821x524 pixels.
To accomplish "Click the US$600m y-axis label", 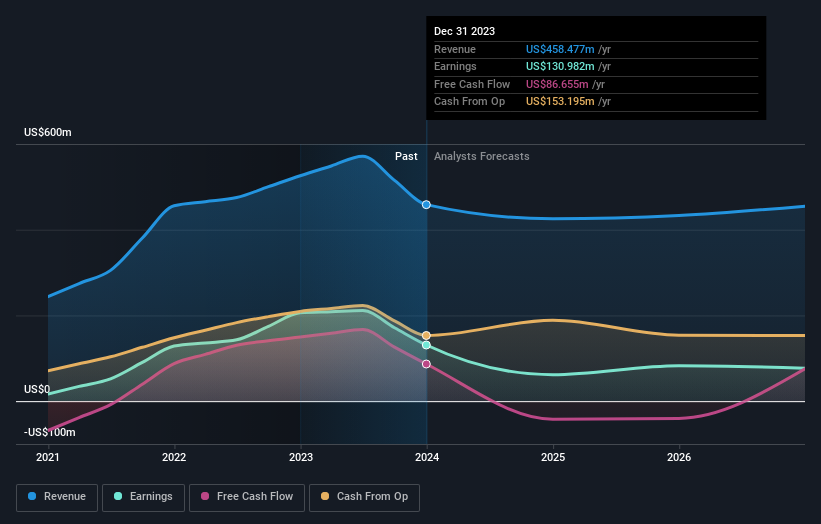I will click(x=48, y=132).
